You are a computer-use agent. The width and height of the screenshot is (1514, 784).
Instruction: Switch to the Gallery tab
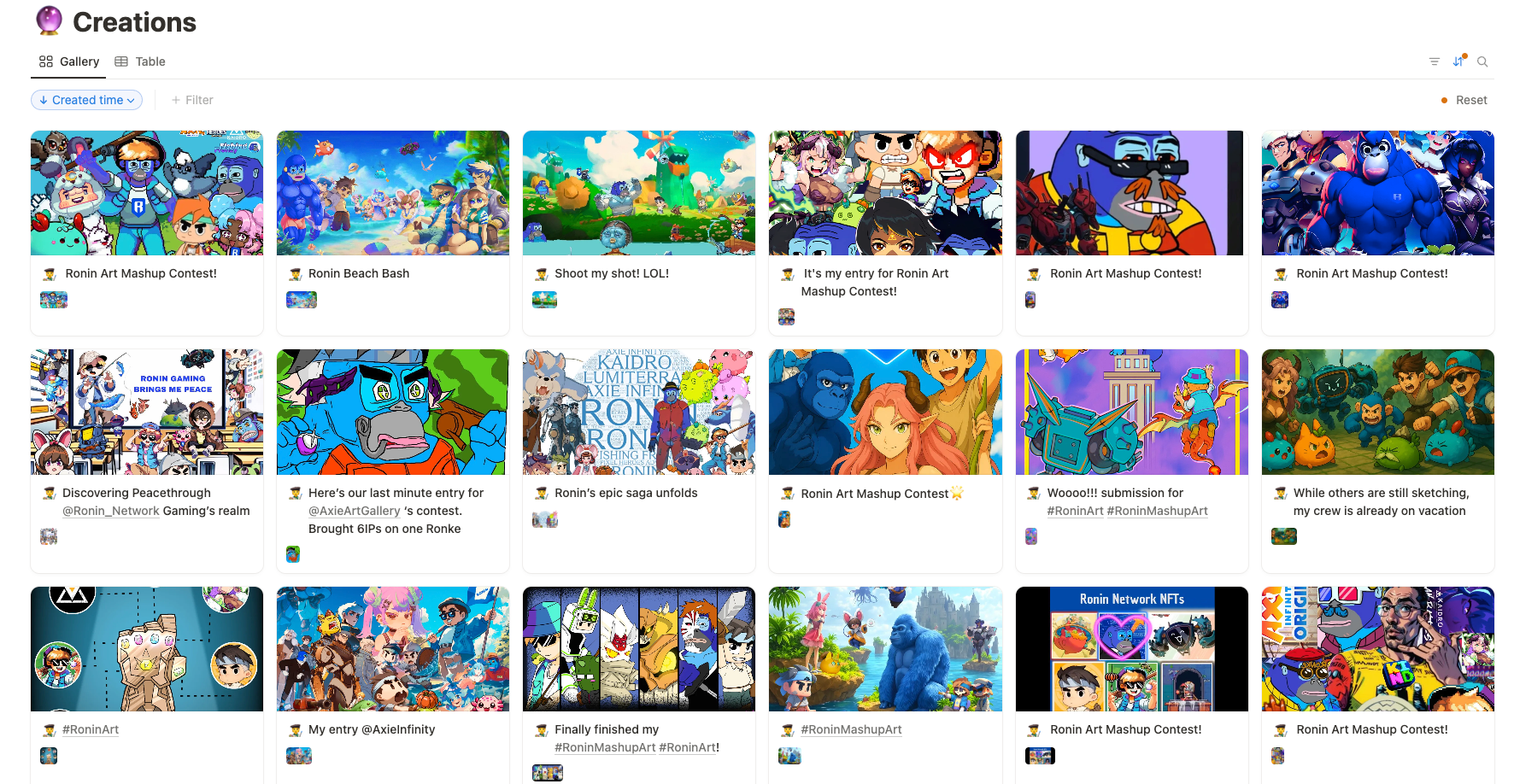(x=69, y=61)
